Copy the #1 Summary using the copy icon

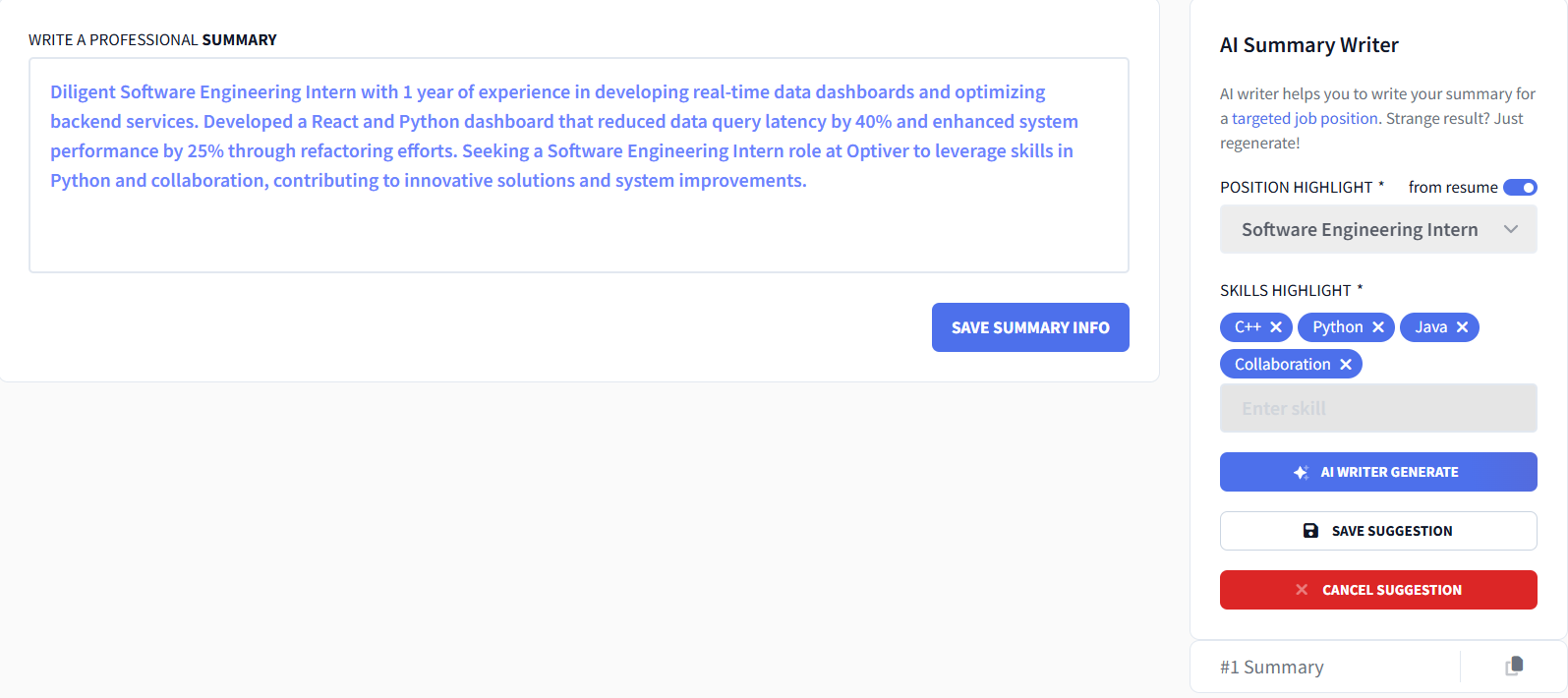[1513, 666]
